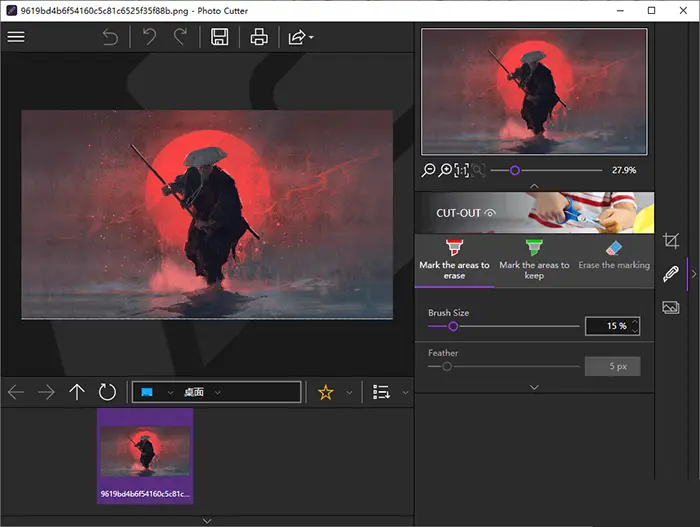Select the 9619bd4b6f54160c5c81c thumbnail
The image size is (700, 527).
(145, 456)
